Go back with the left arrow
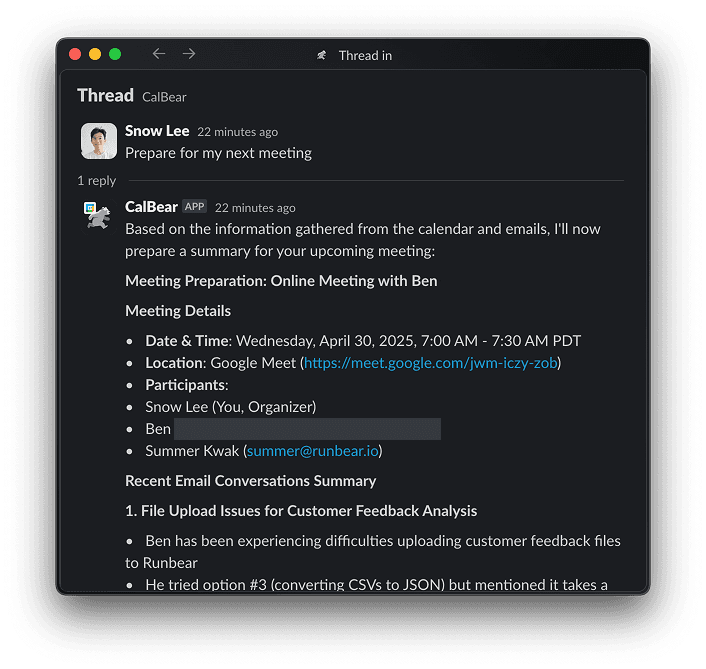 [158, 54]
